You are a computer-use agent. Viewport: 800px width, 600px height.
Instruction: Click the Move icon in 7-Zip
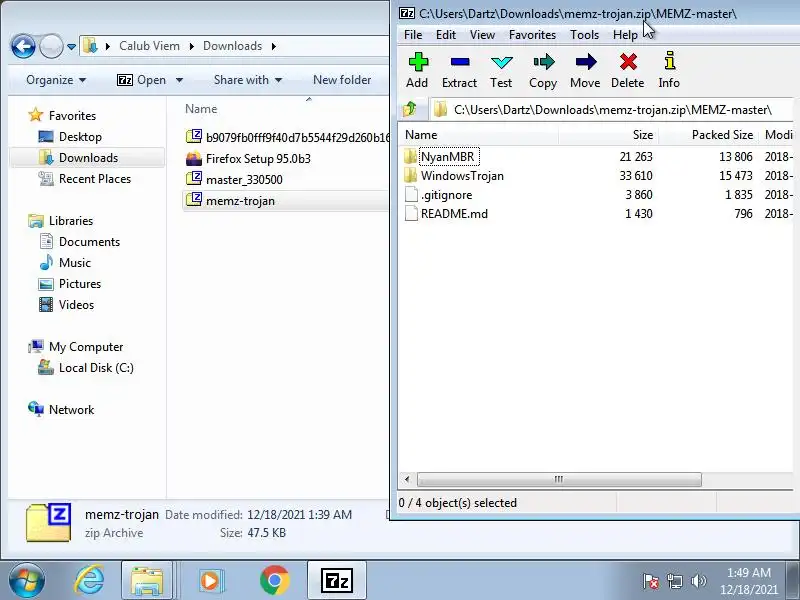pos(586,62)
